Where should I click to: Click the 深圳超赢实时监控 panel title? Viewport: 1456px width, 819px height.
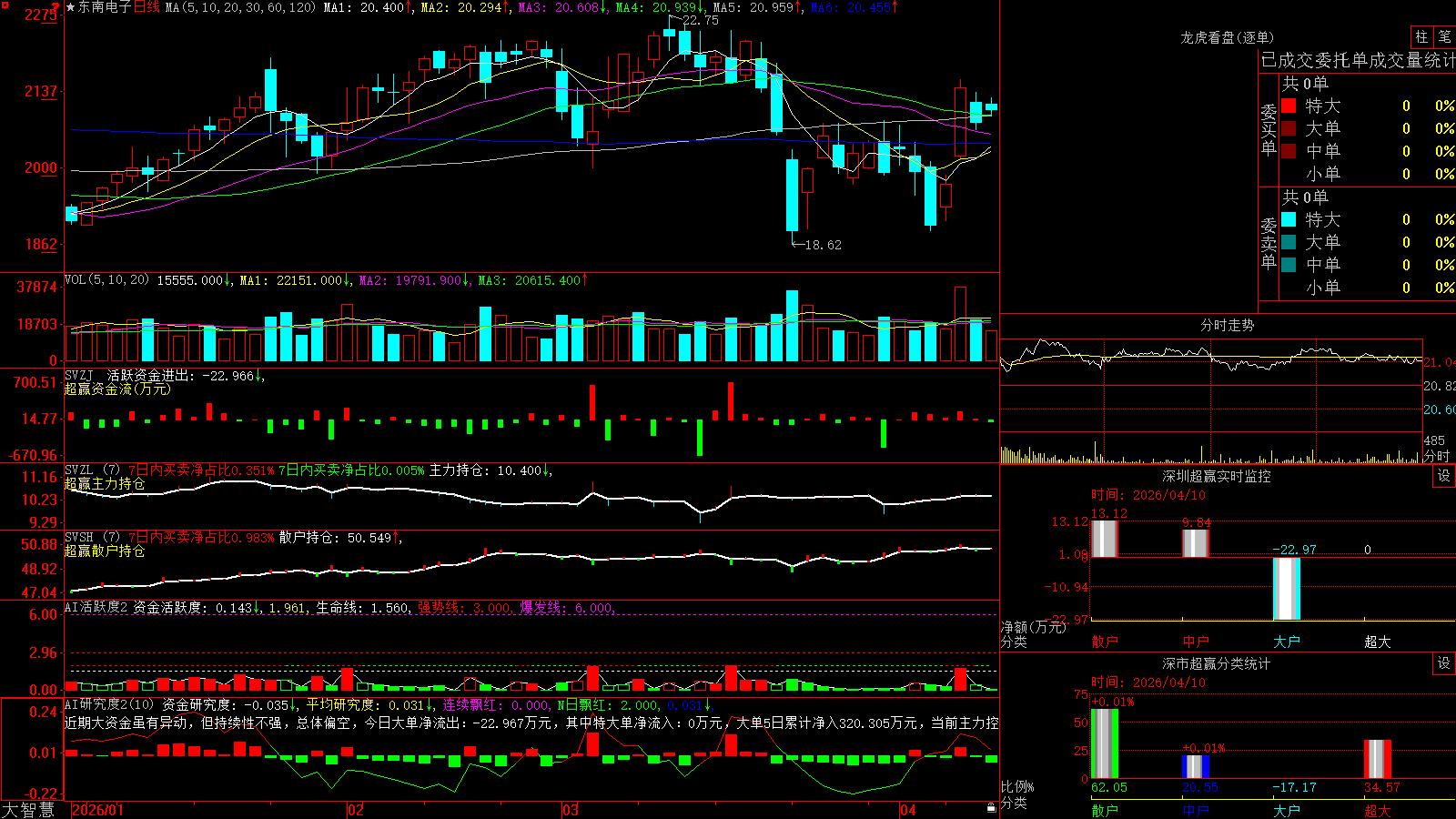point(1216,476)
